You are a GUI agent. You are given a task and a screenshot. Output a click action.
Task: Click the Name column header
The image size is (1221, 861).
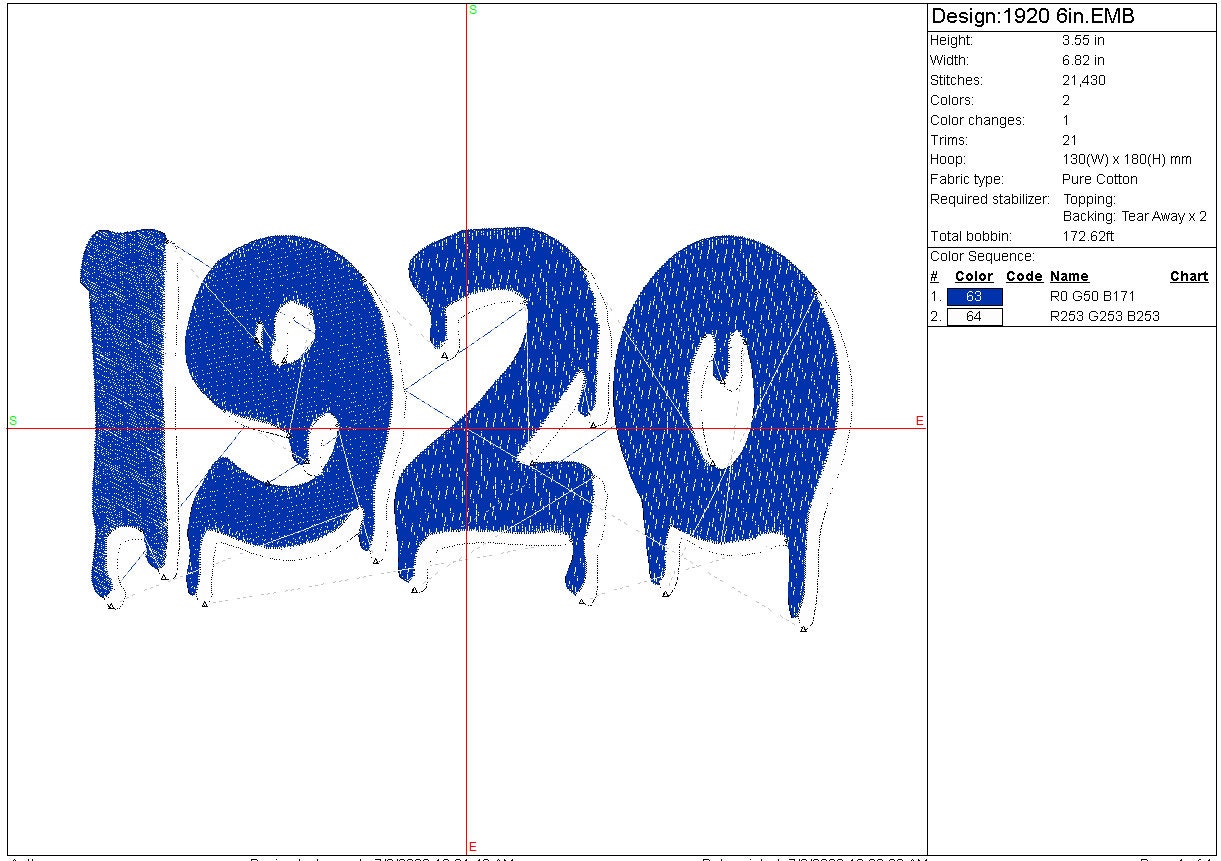(x=1069, y=277)
